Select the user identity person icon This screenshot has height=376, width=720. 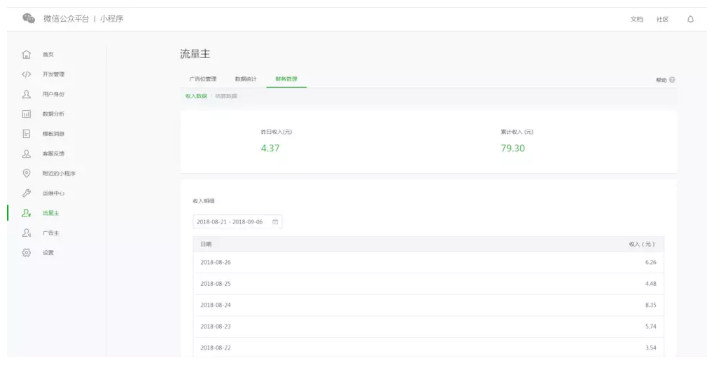27,94
